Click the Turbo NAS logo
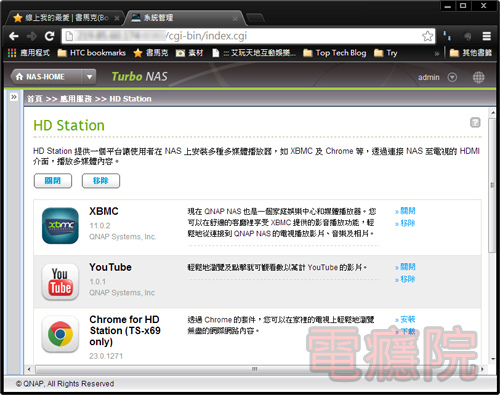This screenshot has height=395, width=500. [x=139, y=77]
